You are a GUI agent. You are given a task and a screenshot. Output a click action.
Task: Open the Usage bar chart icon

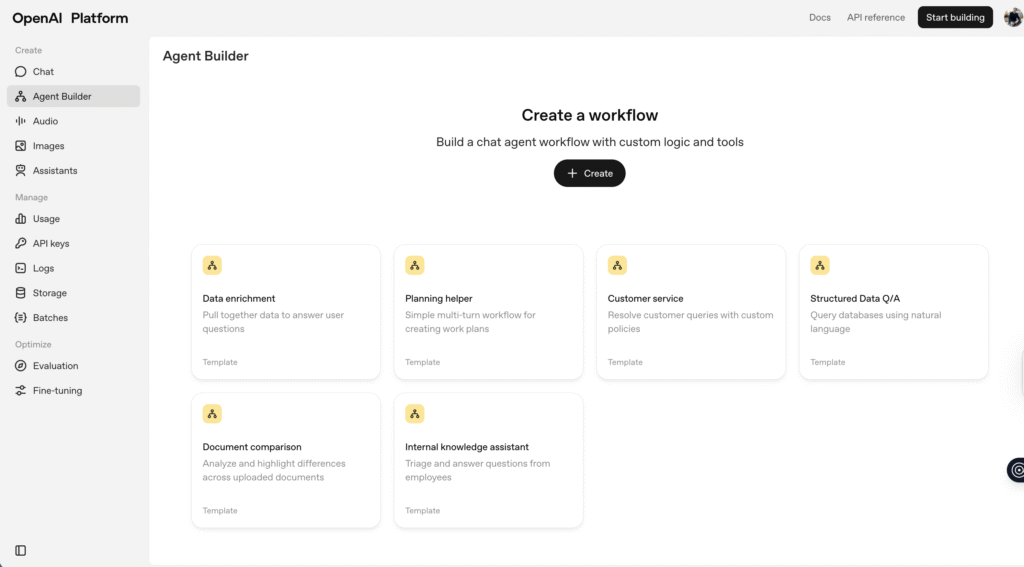click(x=21, y=219)
